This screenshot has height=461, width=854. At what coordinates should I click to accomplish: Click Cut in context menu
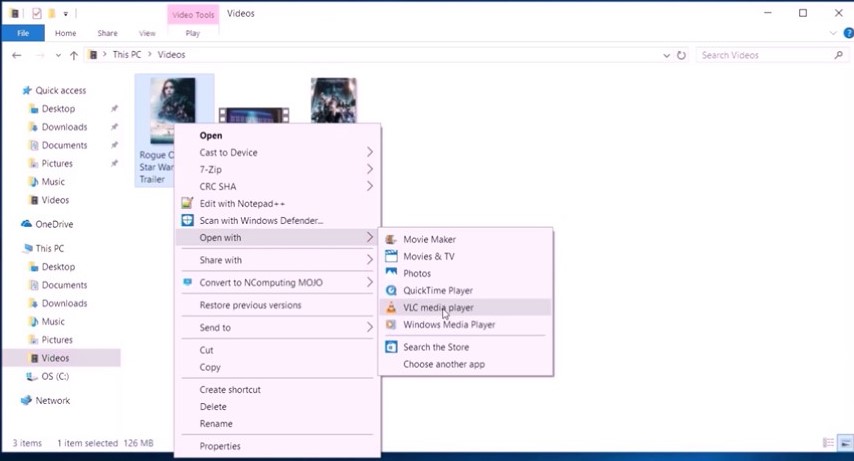[277, 350]
